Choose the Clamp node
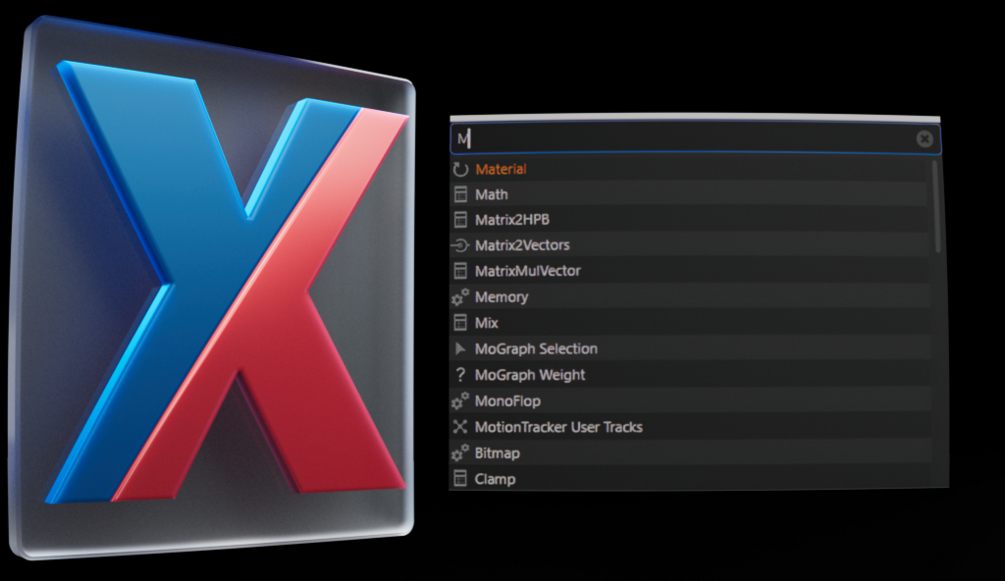This screenshot has width=1005, height=581. tap(690, 479)
